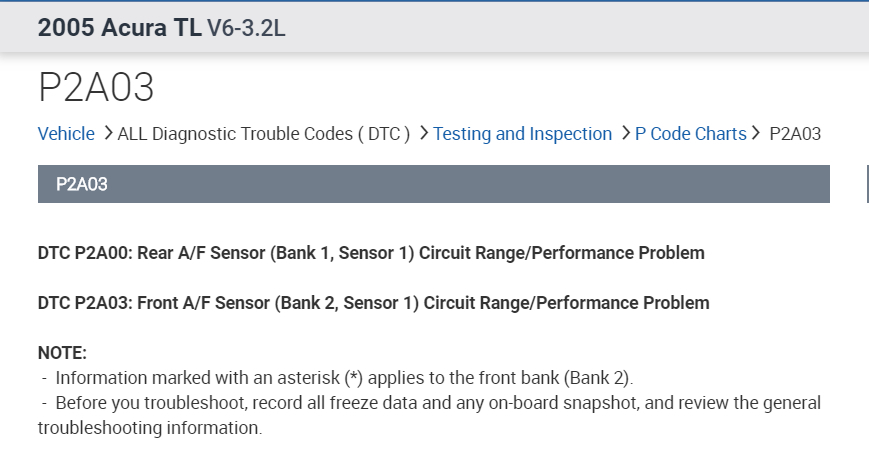Click the chevron arrow after Vehicle
This screenshot has width=869, height=465.
[x=107, y=134]
